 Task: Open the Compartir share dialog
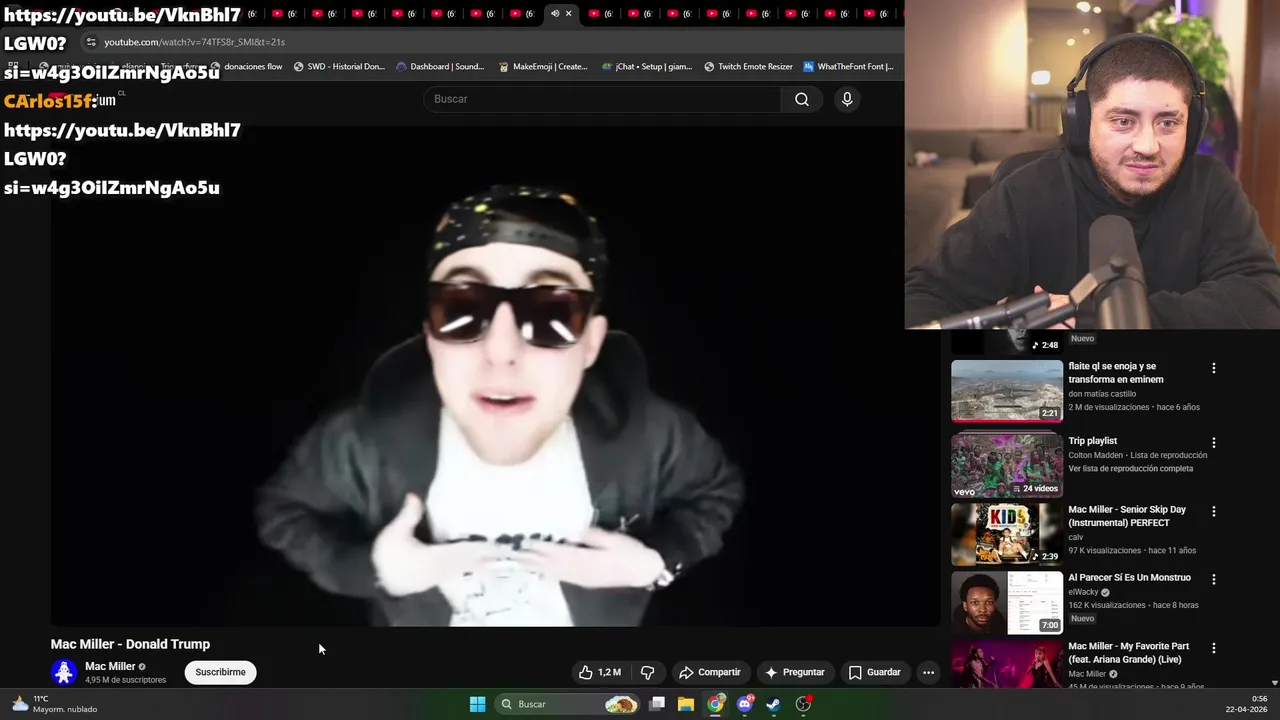click(709, 672)
